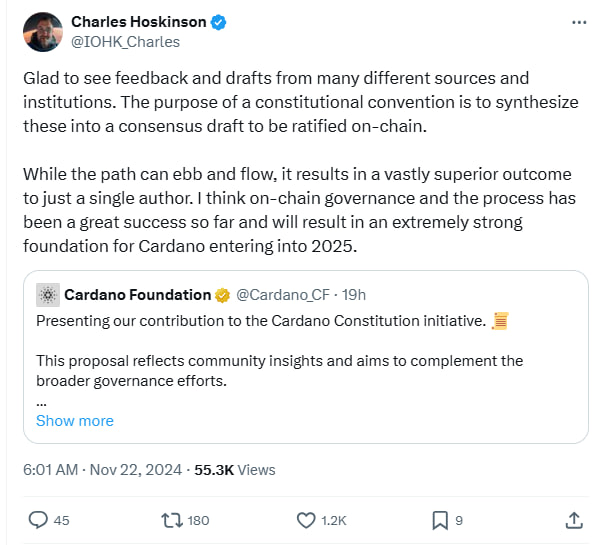Image resolution: width=600 pixels, height=545 pixels.
Task: Click the 6:01 AM Nov 22, 2024 timestamp
Action: [103, 470]
